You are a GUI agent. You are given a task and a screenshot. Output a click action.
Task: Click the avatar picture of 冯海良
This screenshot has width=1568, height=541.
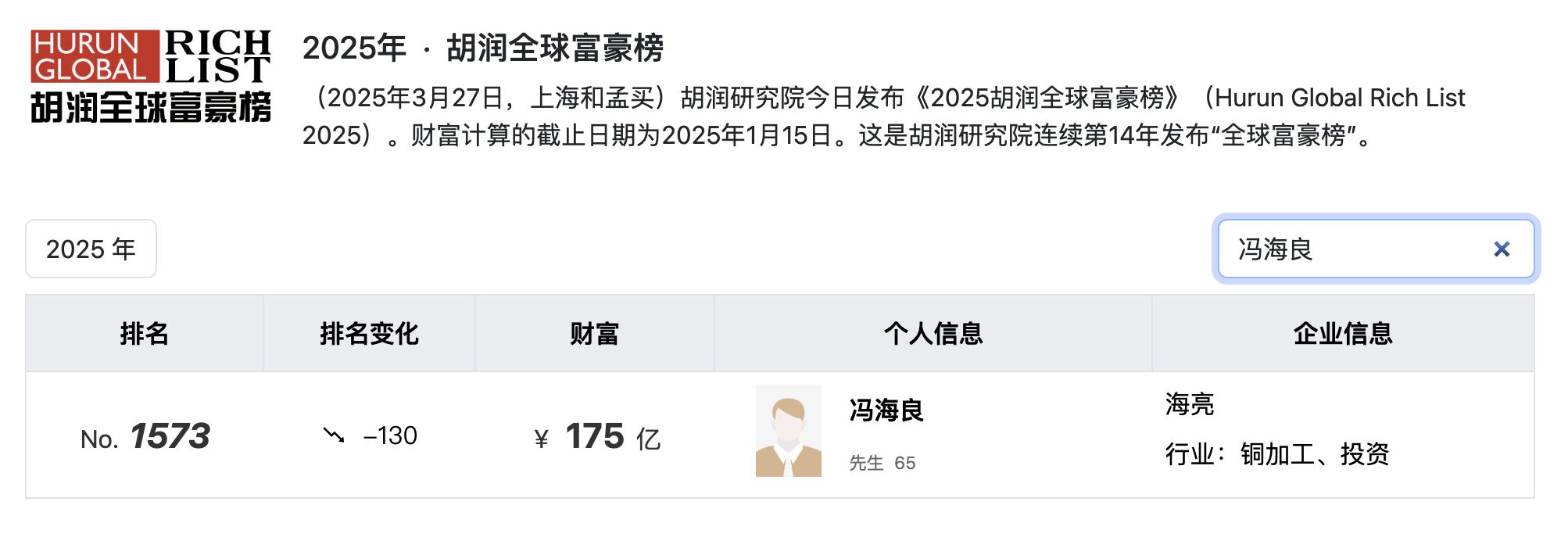point(788,431)
